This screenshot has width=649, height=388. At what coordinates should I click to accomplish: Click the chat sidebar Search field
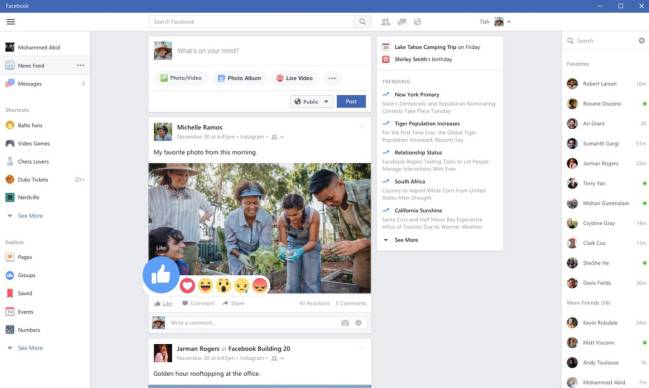coord(600,41)
